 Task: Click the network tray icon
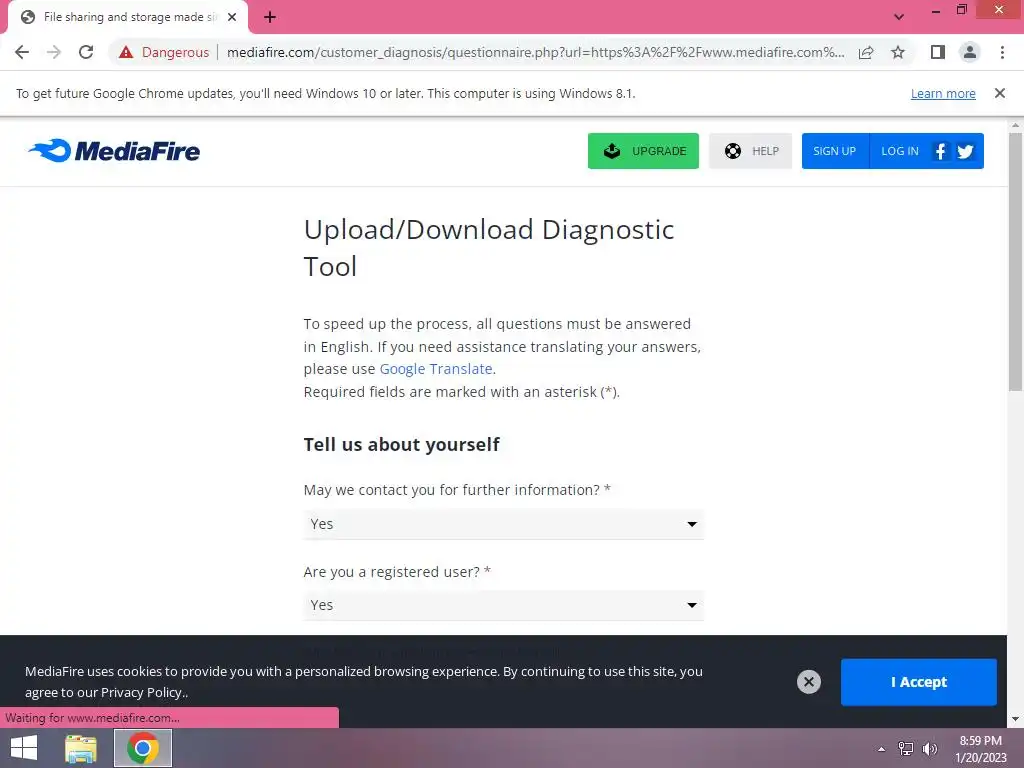click(906, 749)
